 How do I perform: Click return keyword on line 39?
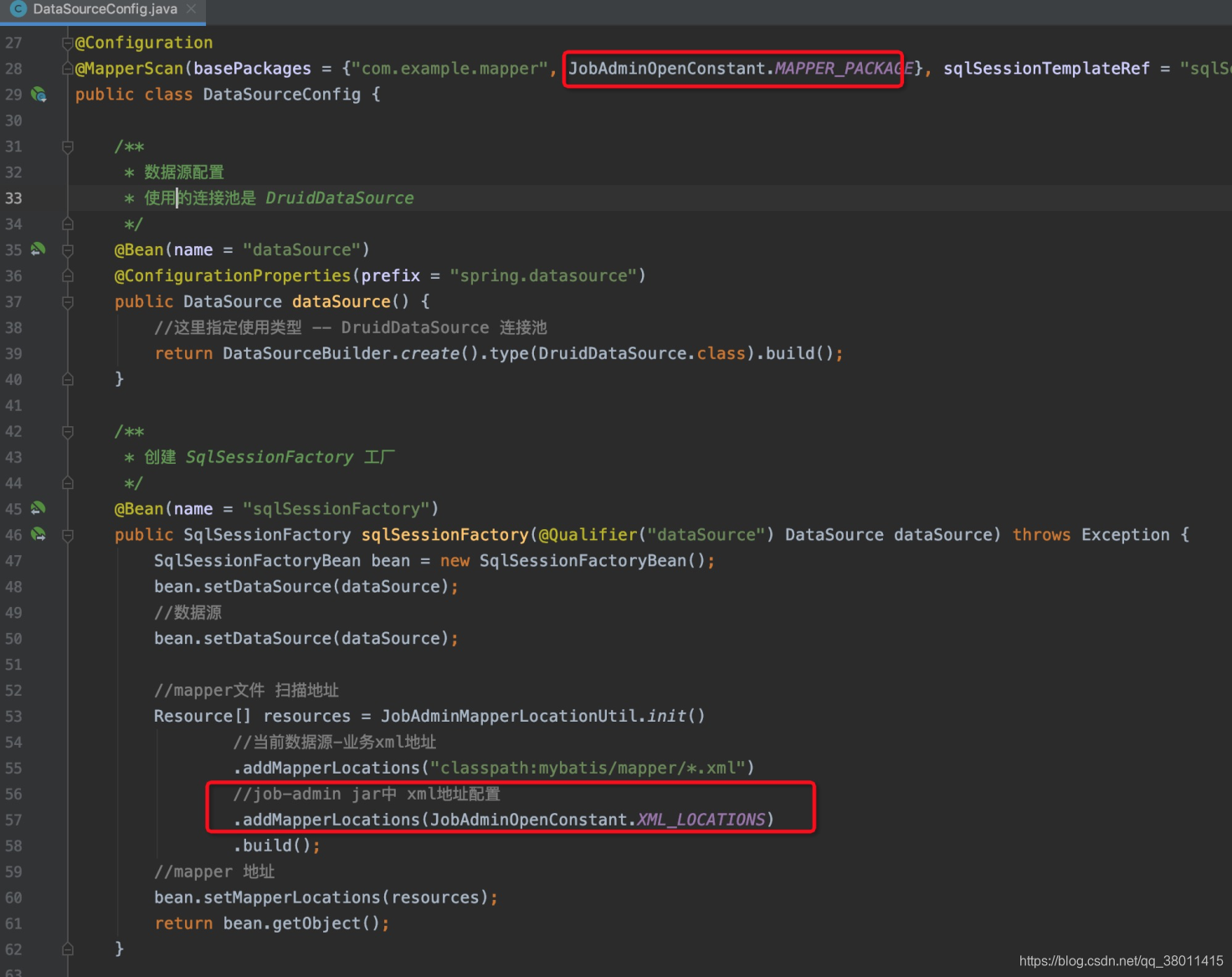(183, 354)
